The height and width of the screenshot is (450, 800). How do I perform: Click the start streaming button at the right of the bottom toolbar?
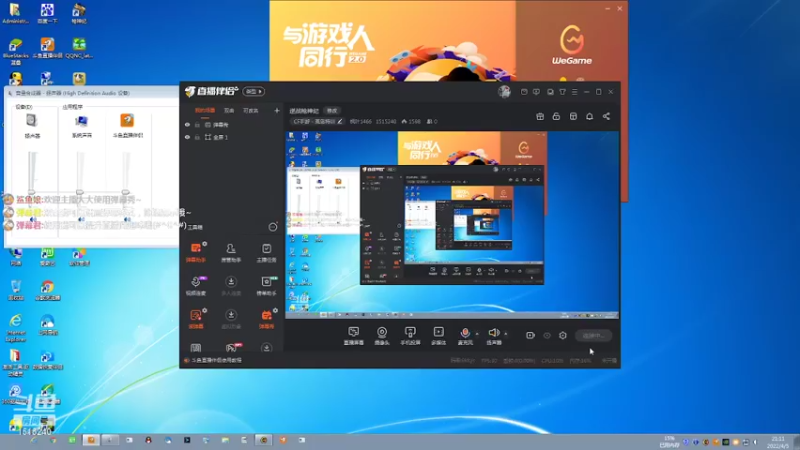tap(593, 335)
